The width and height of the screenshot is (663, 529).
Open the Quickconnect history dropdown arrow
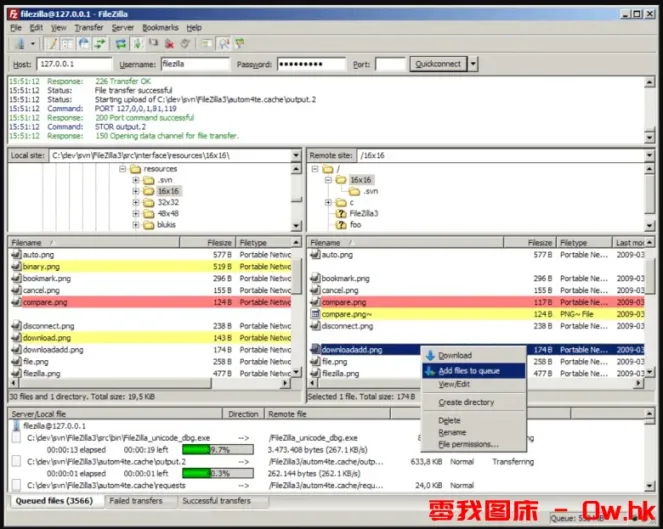(472, 64)
